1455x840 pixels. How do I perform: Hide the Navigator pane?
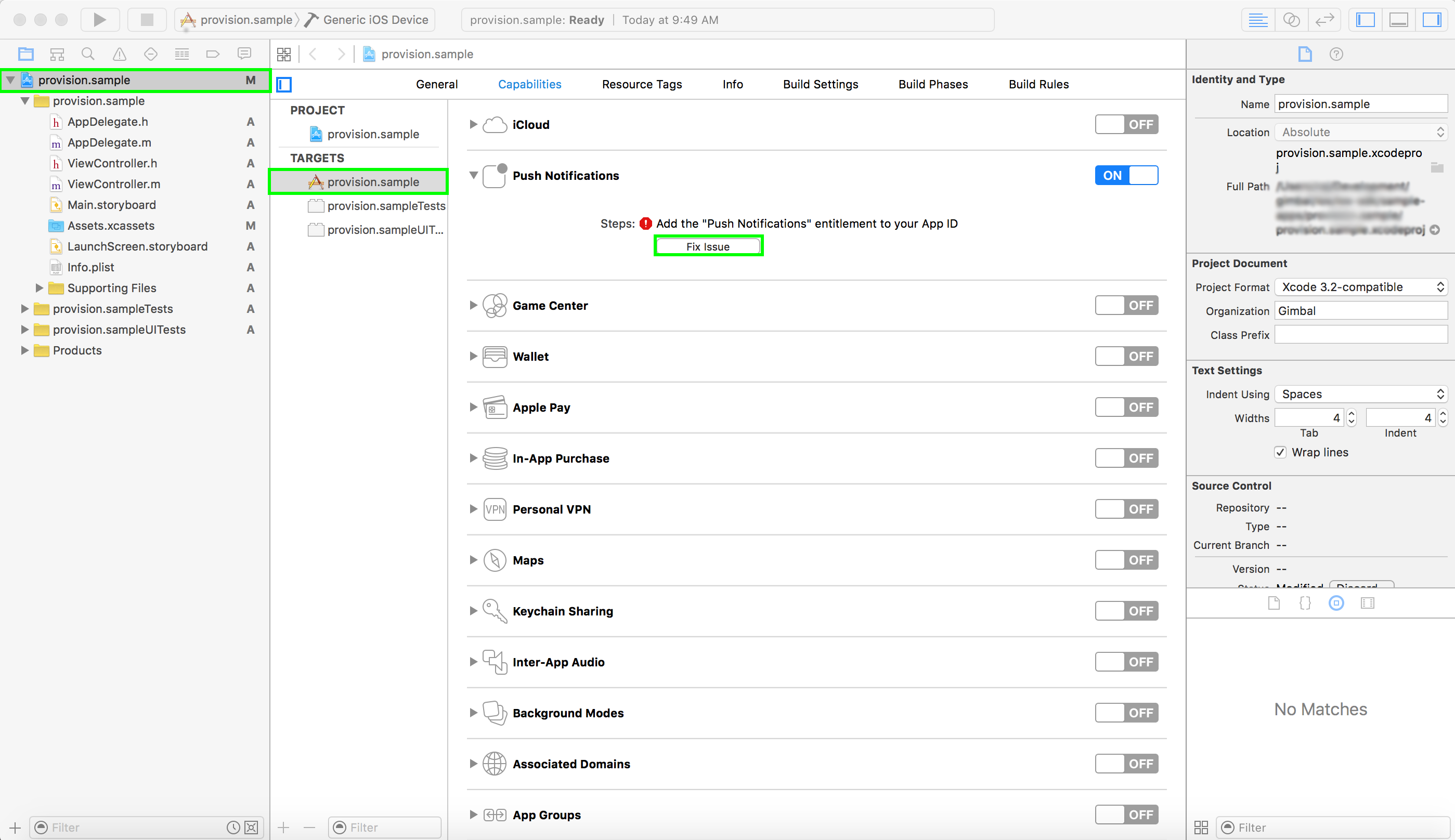(x=1365, y=20)
